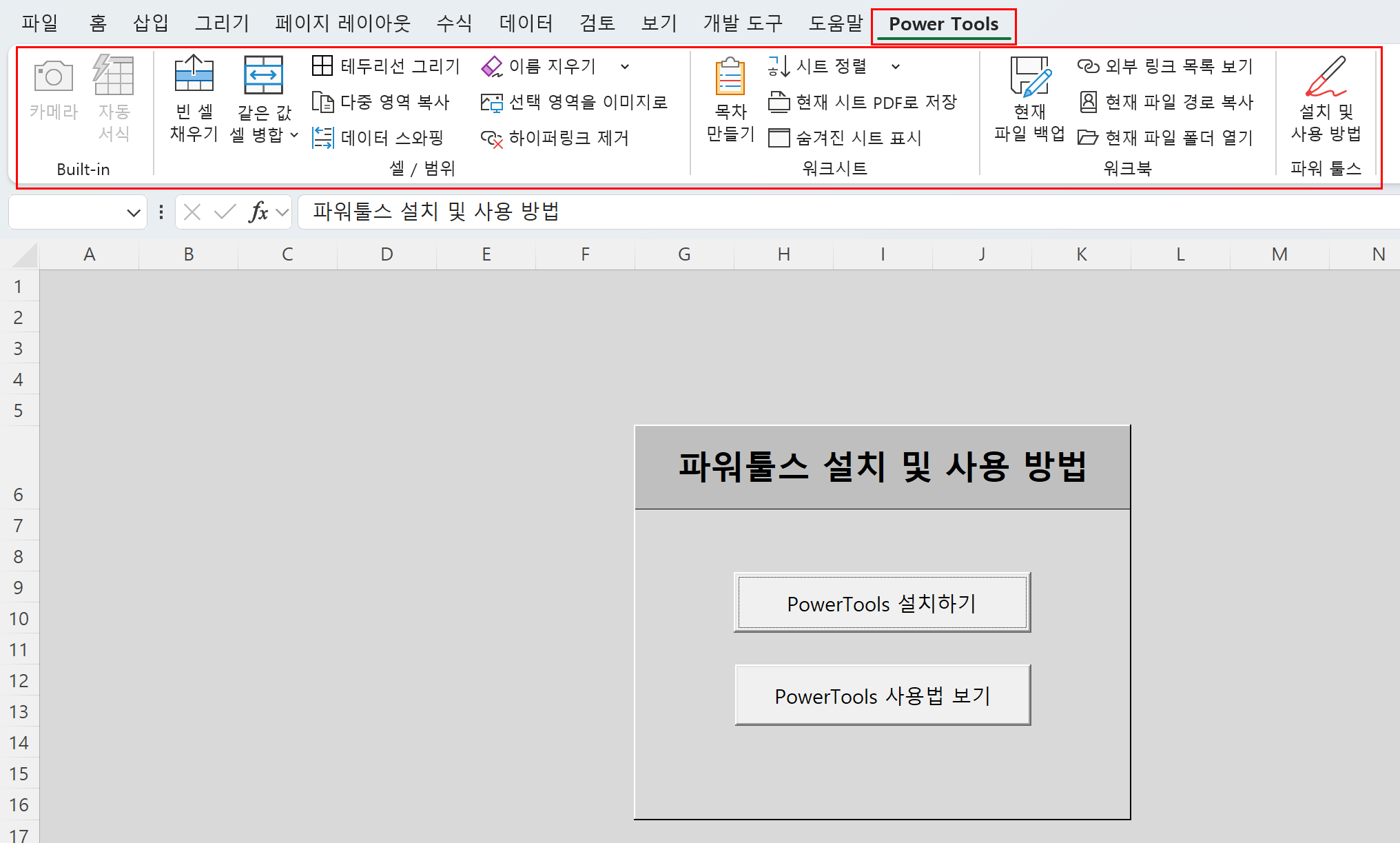Select row 1 header
This screenshot has width=1400, height=843.
point(19,286)
